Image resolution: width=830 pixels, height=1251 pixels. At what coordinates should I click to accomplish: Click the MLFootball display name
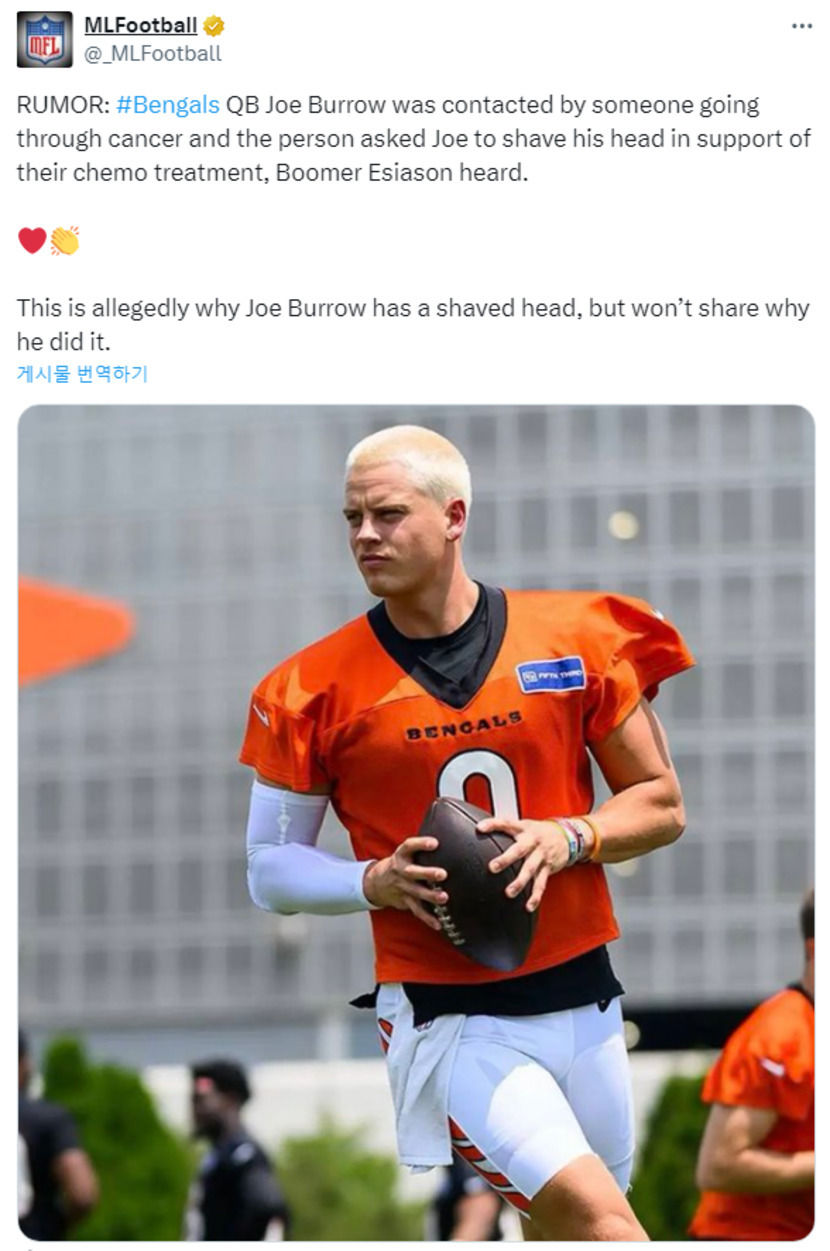[140, 26]
